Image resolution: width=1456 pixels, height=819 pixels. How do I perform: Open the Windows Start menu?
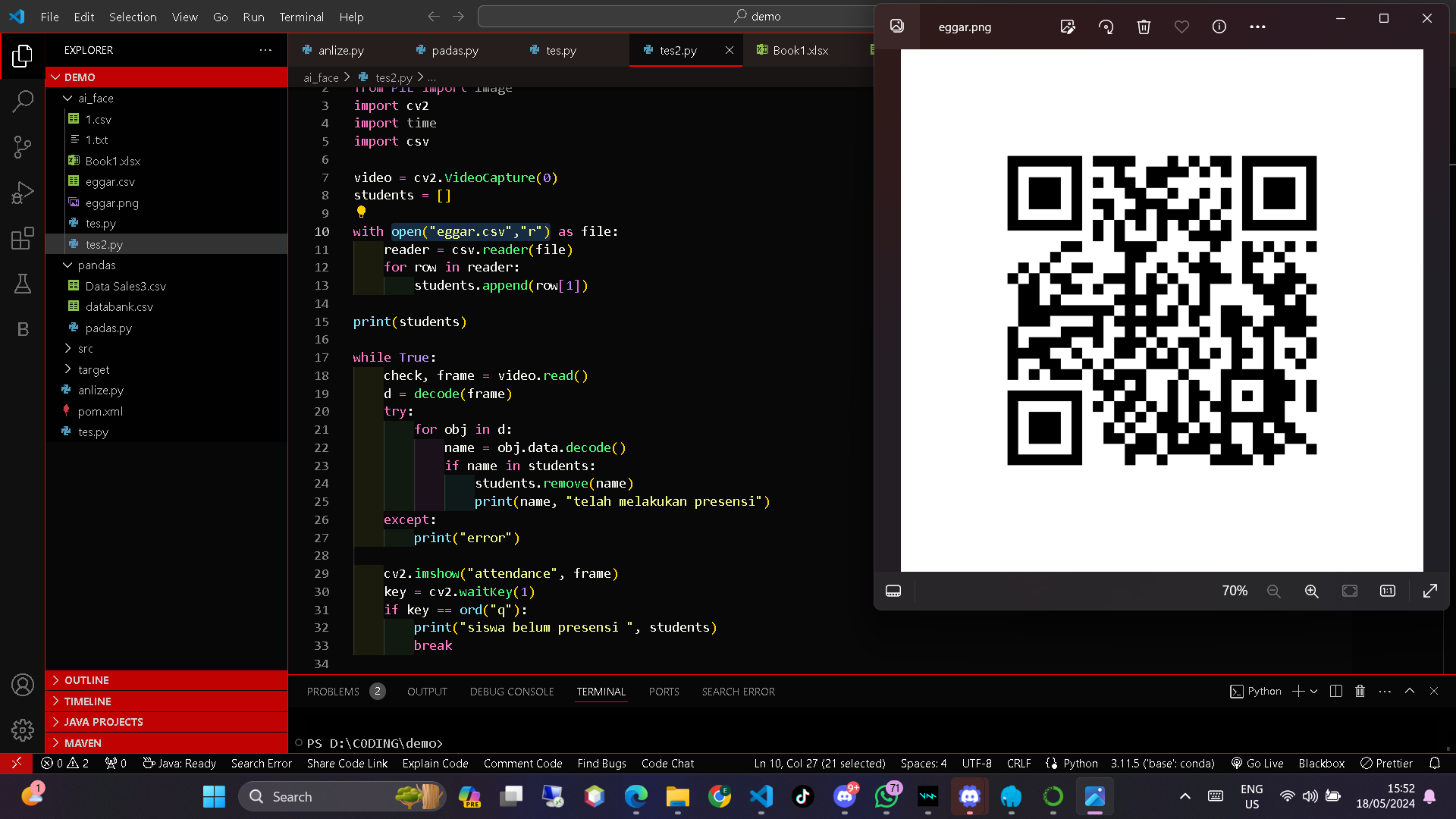(x=214, y=796)
